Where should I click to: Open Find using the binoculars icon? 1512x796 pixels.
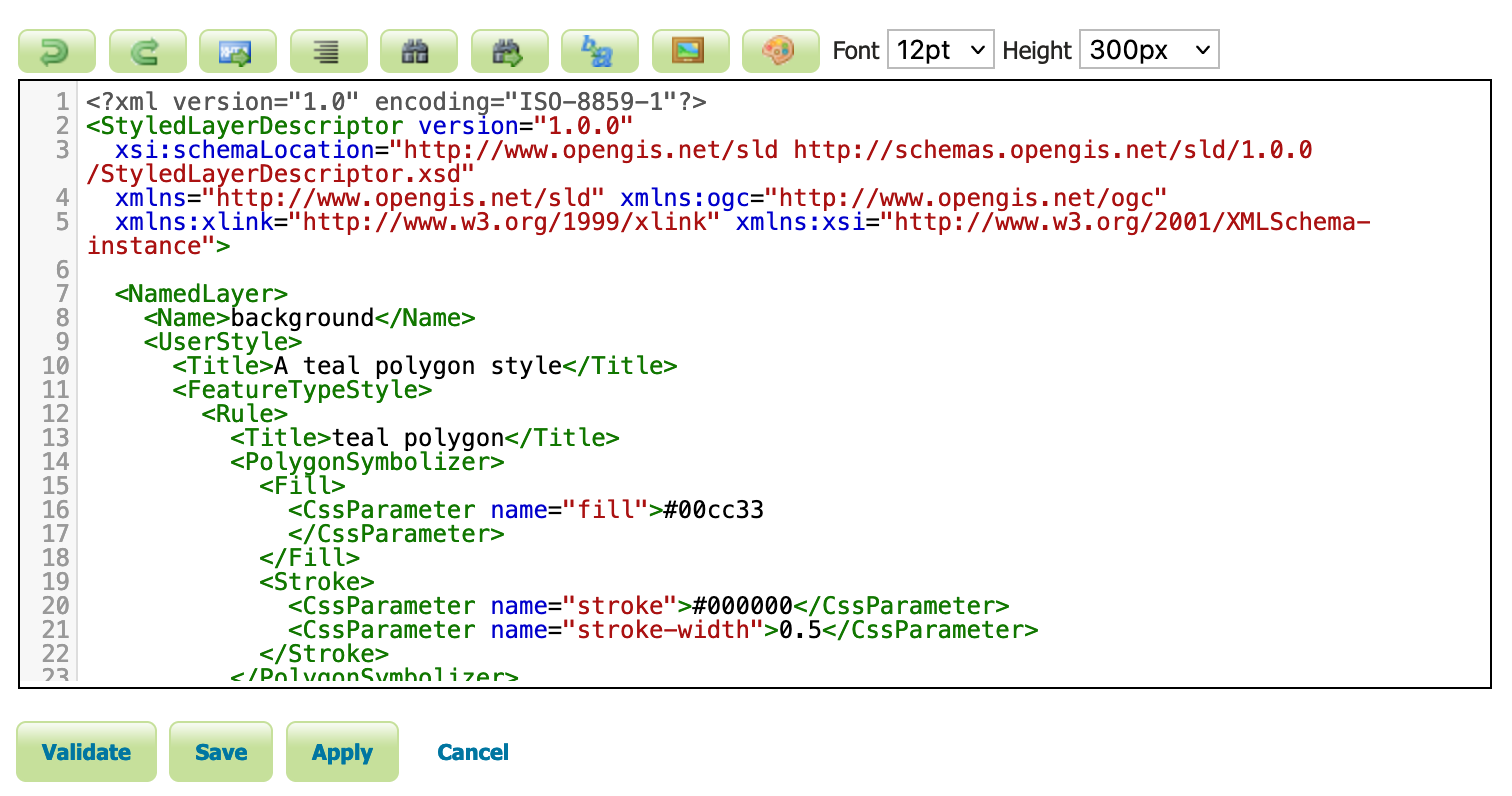coord(419,51)
